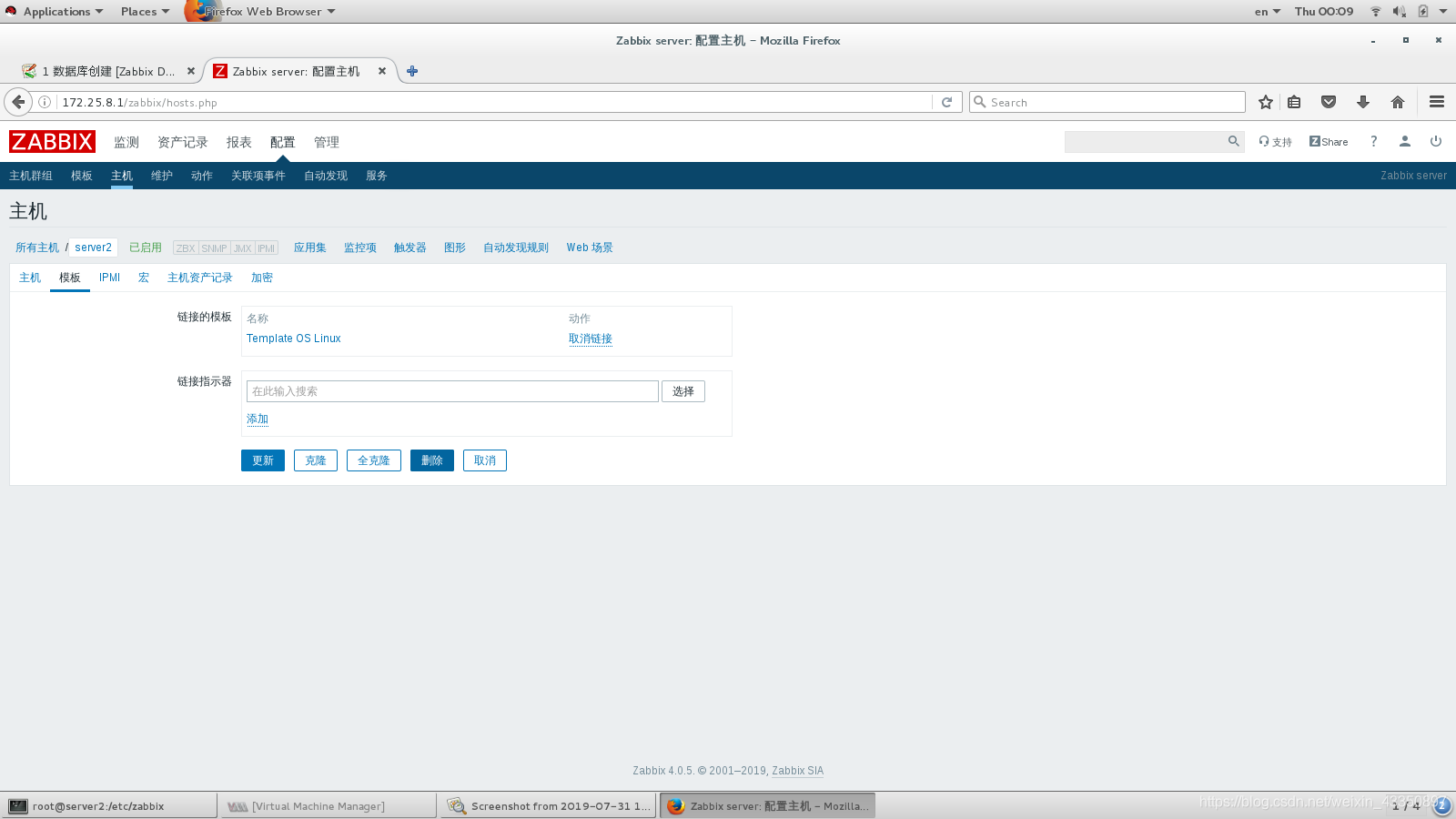Click the battery status tray icon
This screenshot has width=1456, height=819.
1423,11
